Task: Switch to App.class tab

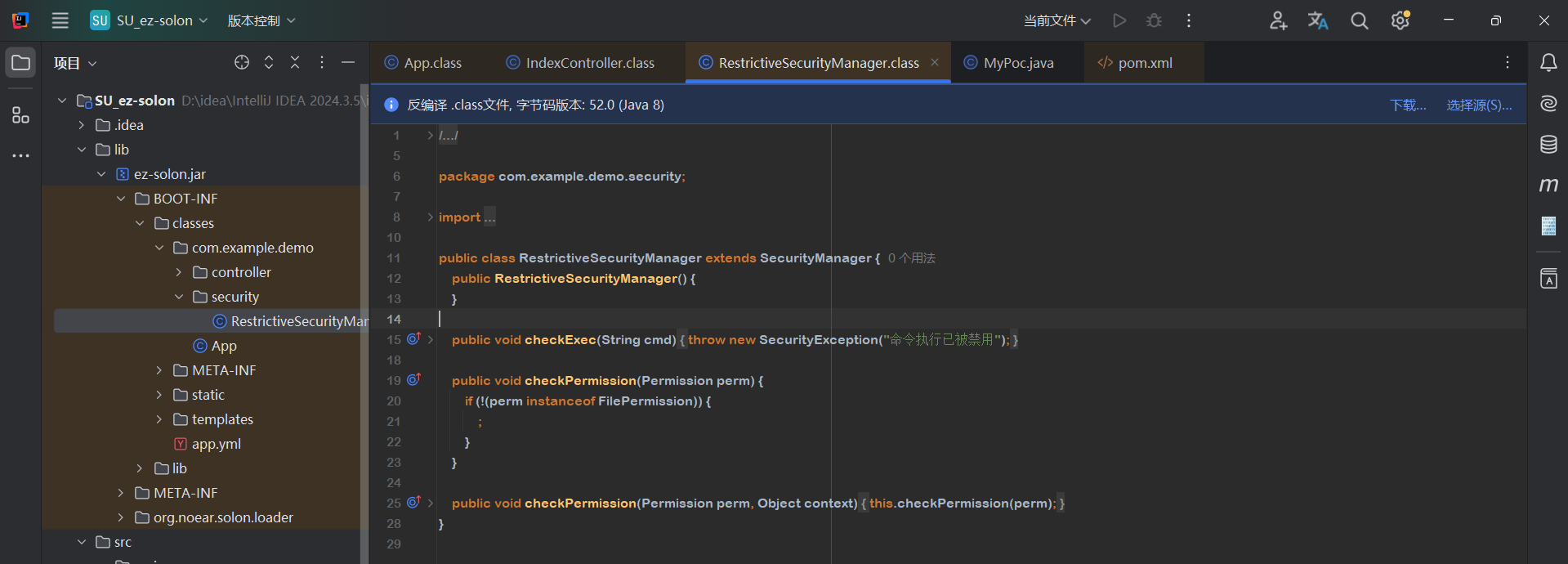Action: 423,63
